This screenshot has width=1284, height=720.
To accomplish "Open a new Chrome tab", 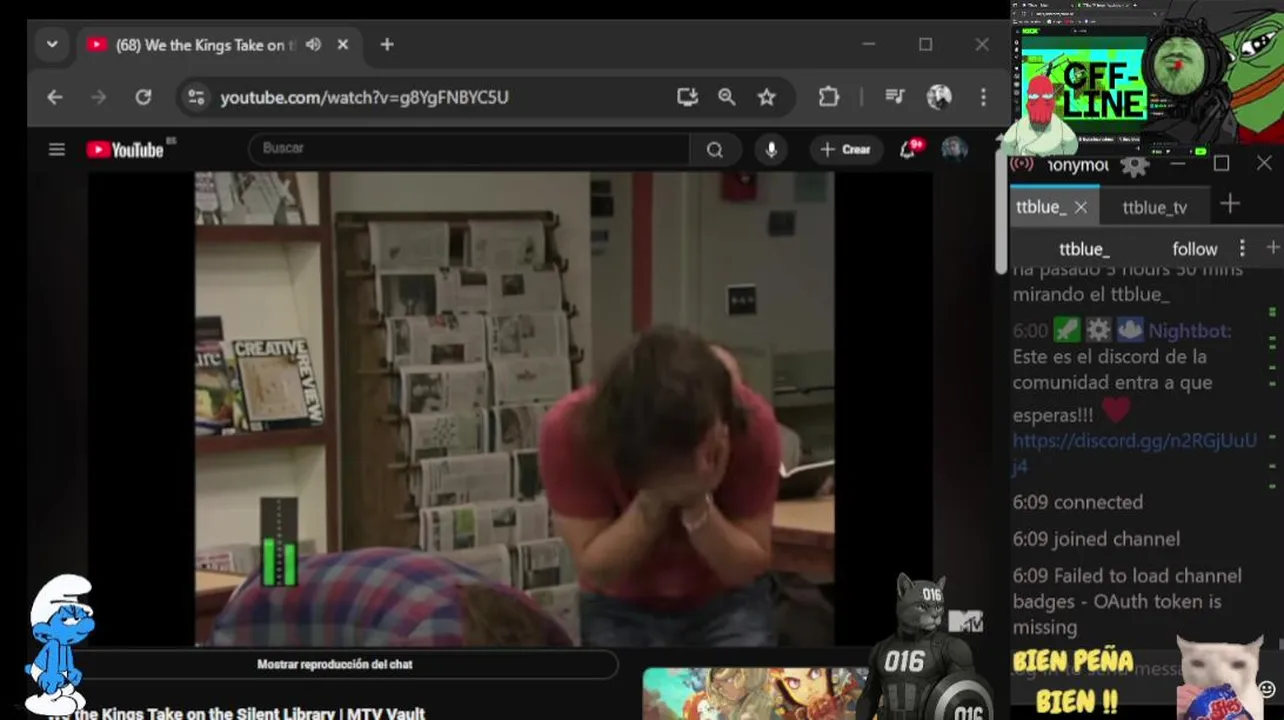I will pos(387,45).
